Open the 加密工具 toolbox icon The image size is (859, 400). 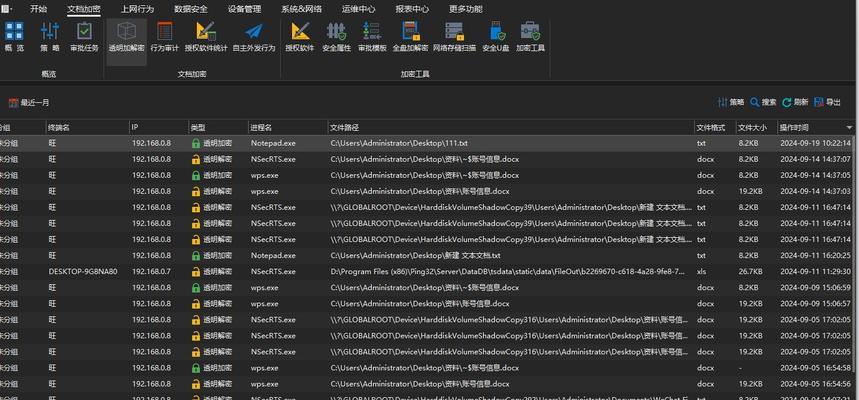(530, 31)
